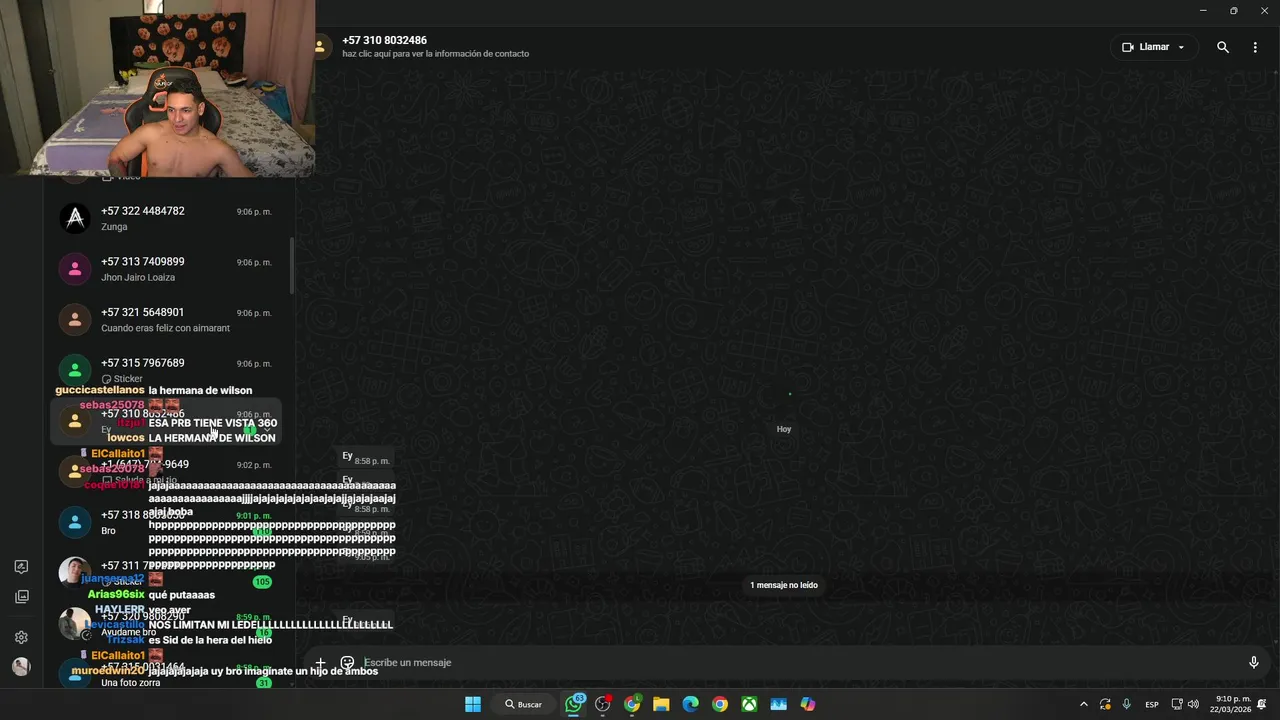Image resolution: width=1280 pixels, height=720 pixels.
Task: Open the Chrome icon beside Xbox
Action: [x=719, y=704]
